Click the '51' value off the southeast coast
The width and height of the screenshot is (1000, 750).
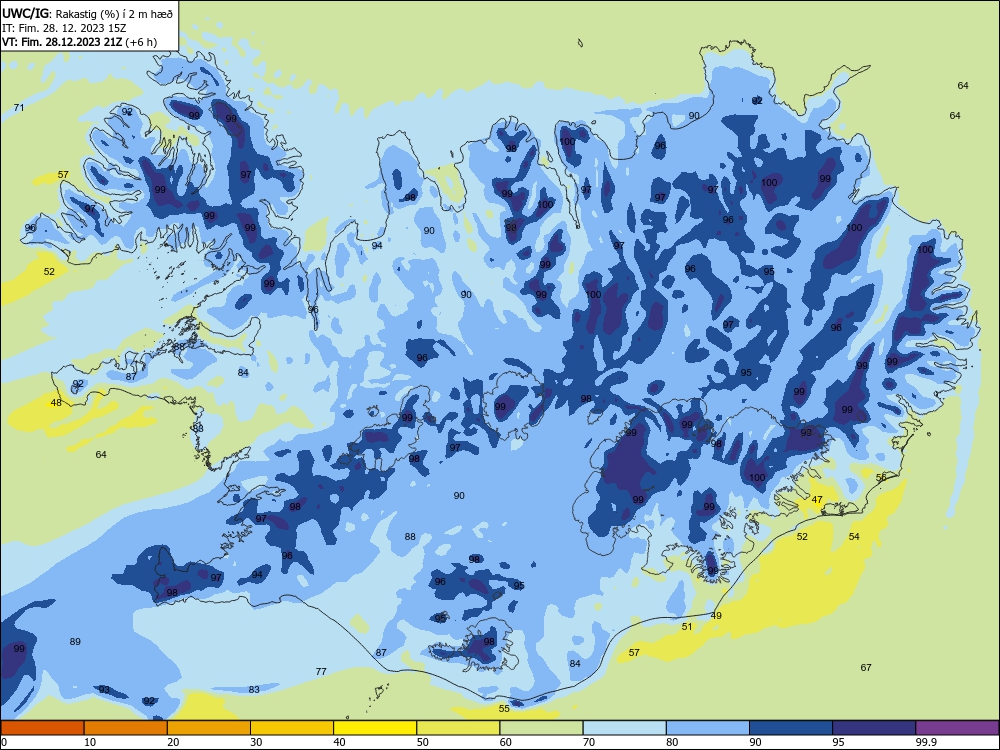point(687,627)
